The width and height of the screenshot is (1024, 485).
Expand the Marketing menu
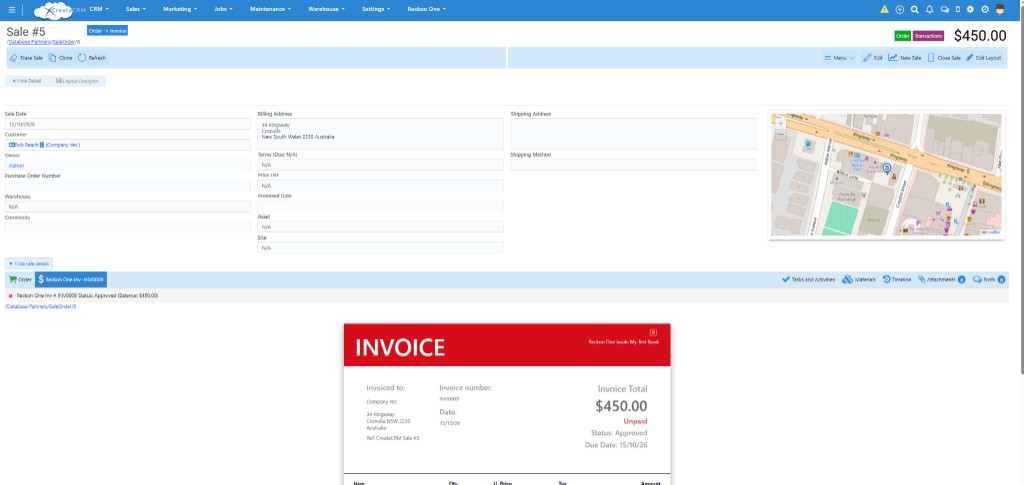pyautogui.click(x=180, y=9)
